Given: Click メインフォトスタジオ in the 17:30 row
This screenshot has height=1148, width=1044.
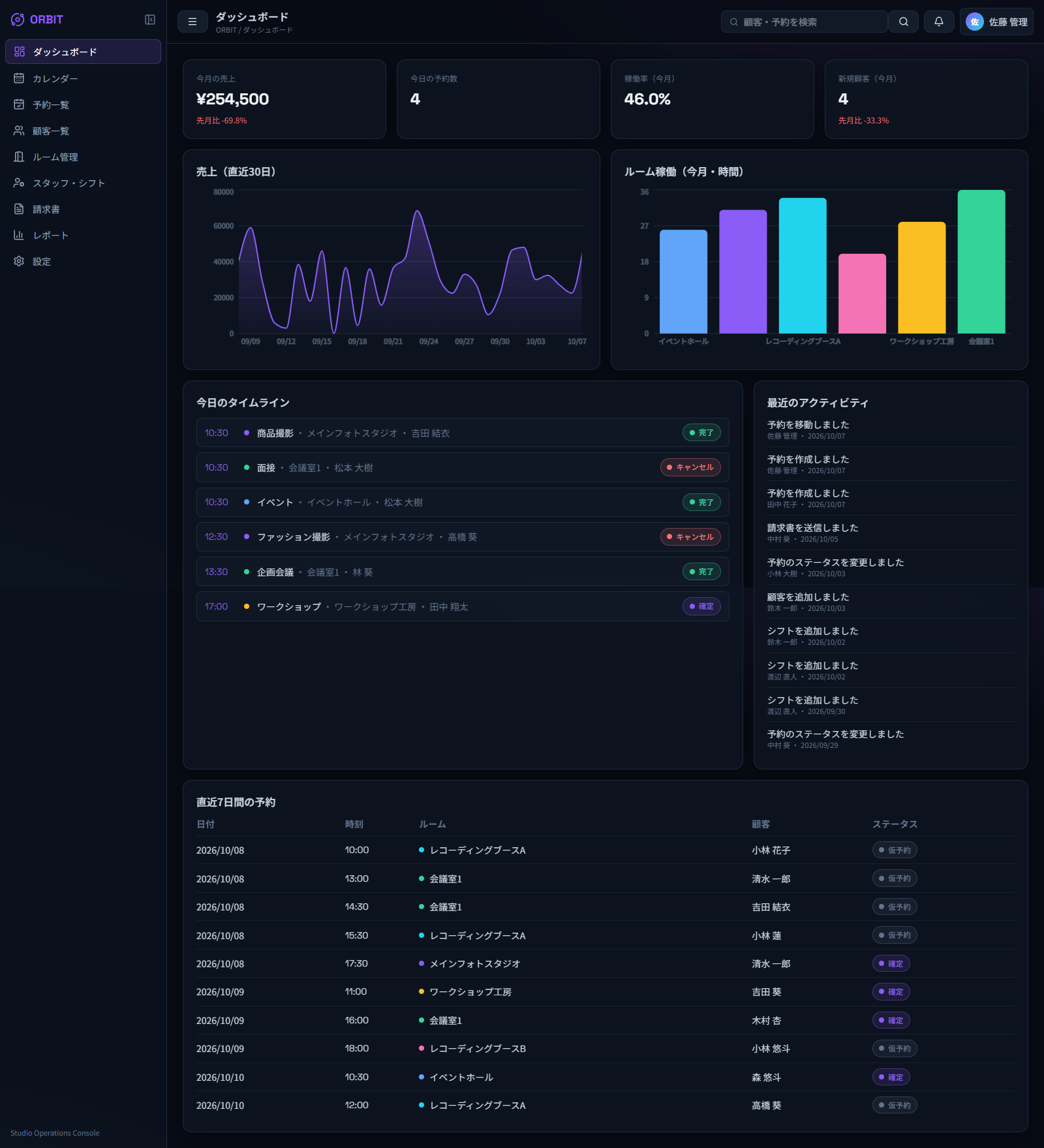Looking at the screenshot, I should [x=474, y=964].
